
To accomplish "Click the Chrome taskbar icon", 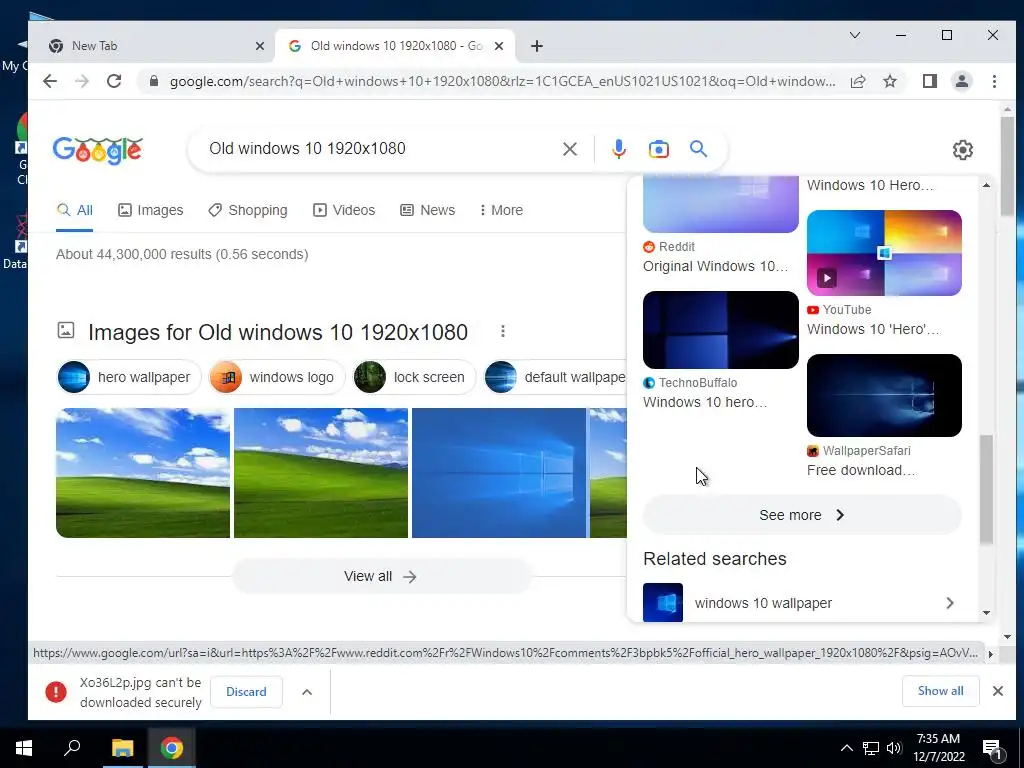I will click(x=172, y=748).
